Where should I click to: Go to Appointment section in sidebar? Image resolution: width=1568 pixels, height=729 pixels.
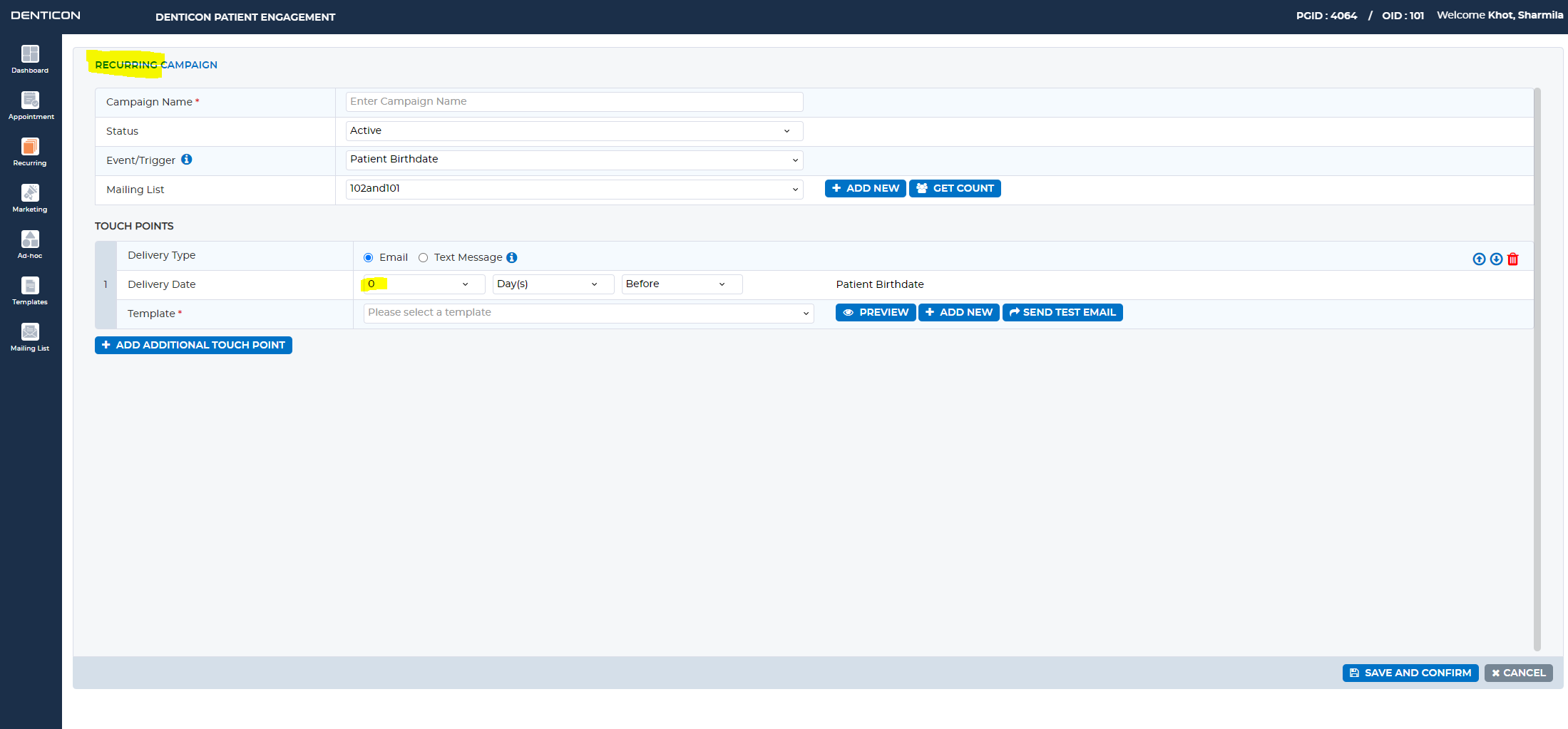30,105
